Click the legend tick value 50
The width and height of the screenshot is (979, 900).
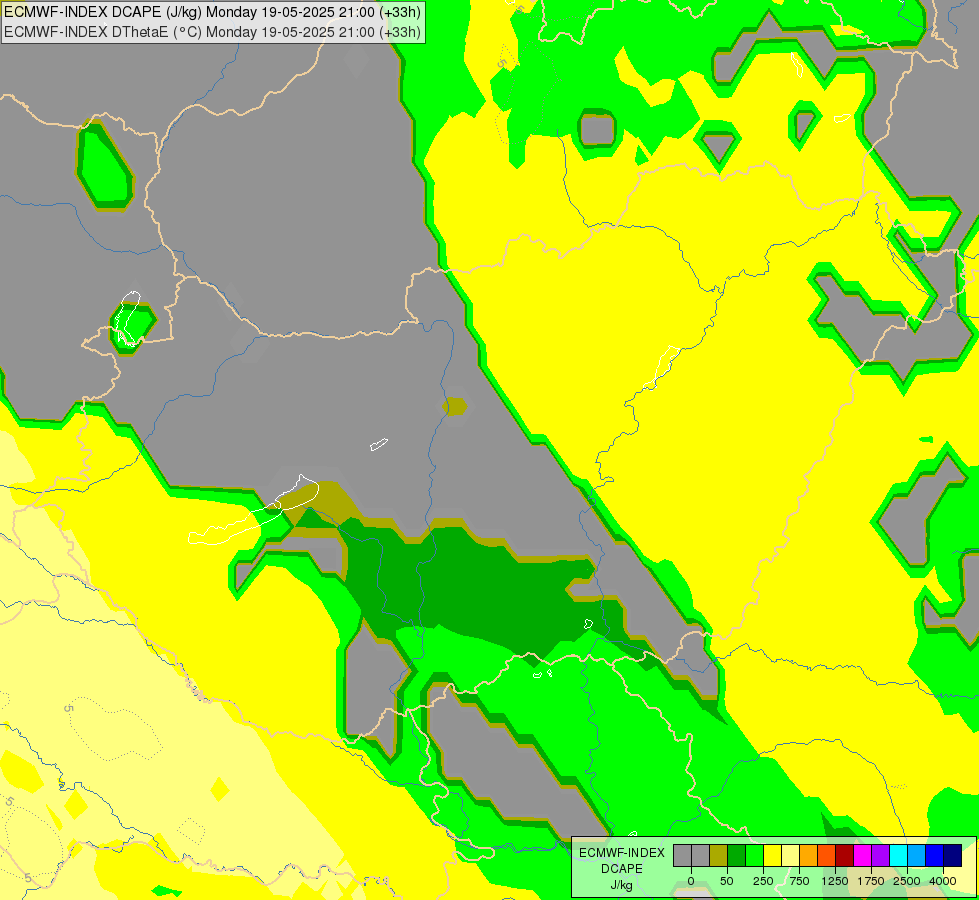[x=727, y=881]
